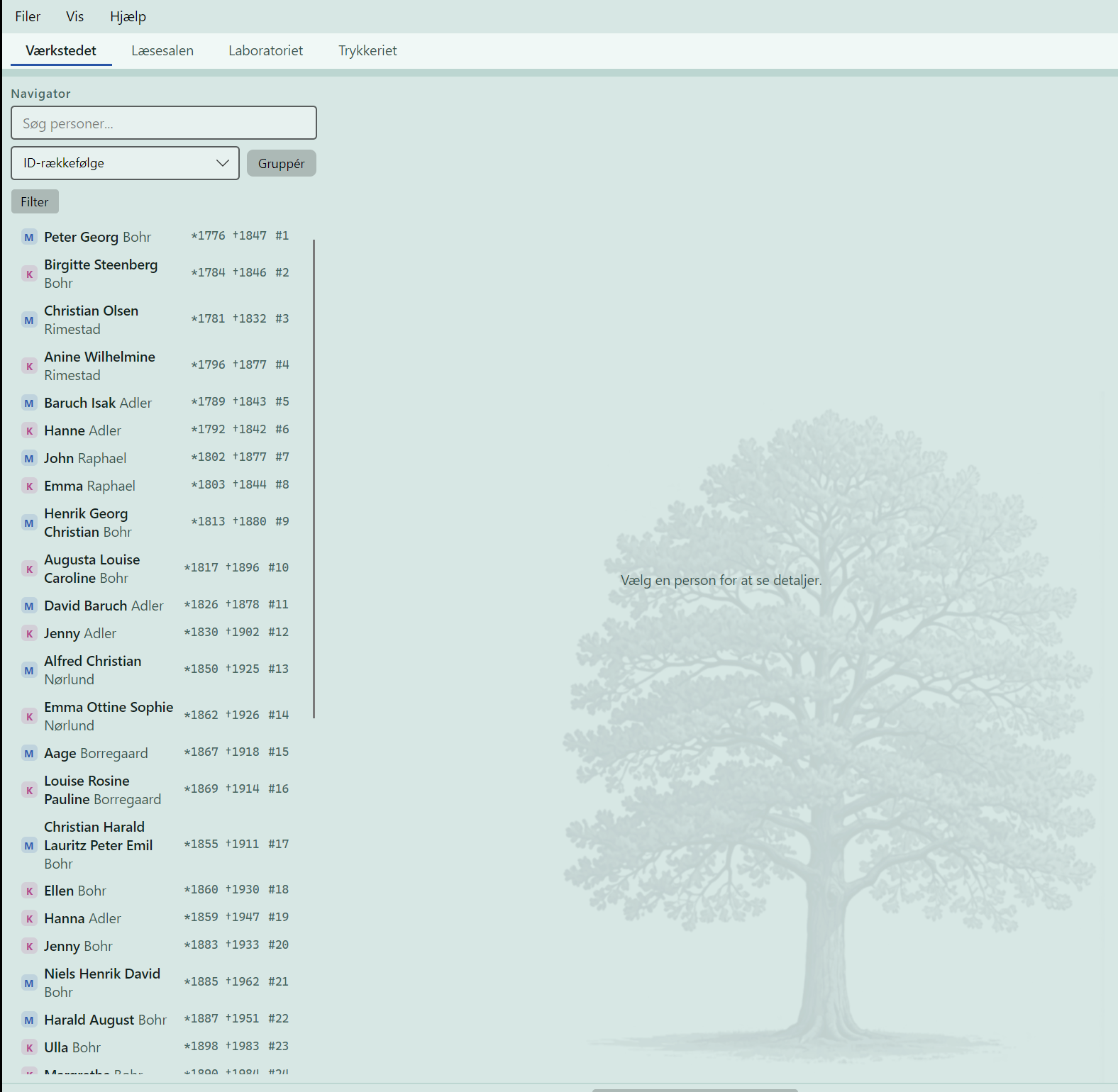Select Niels Henrik David Bohr

point(157,983)
